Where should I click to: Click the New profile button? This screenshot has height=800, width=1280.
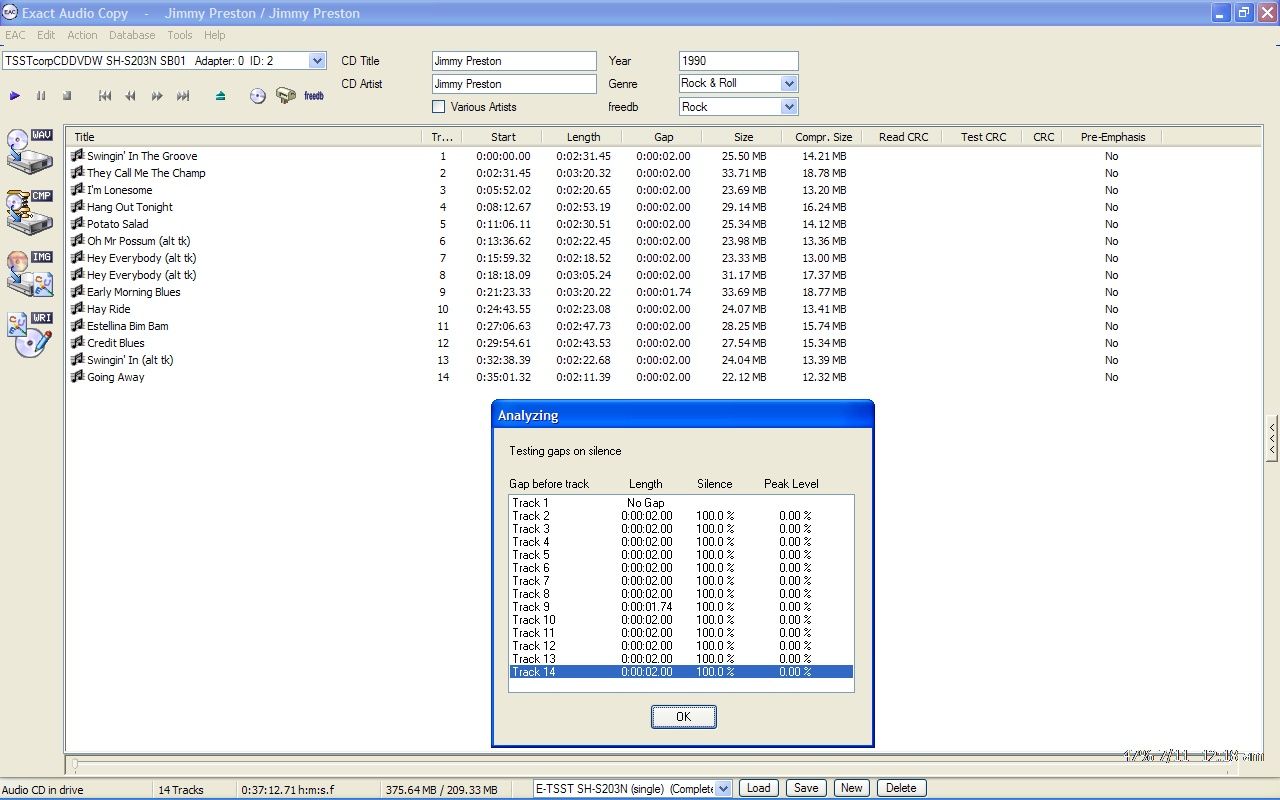click(851, 788)
